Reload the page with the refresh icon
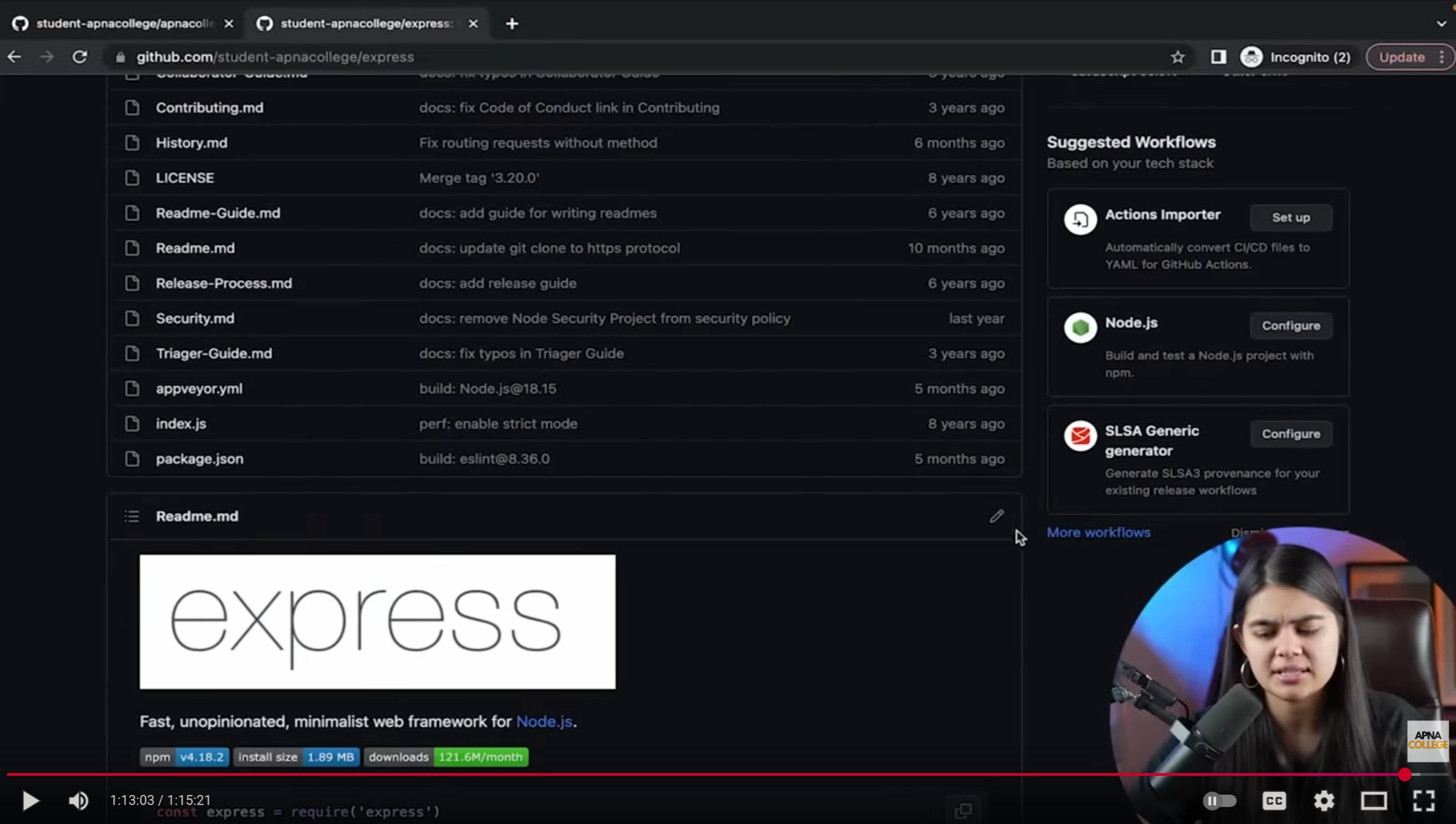1456x824 pixels. coord(80,57)
